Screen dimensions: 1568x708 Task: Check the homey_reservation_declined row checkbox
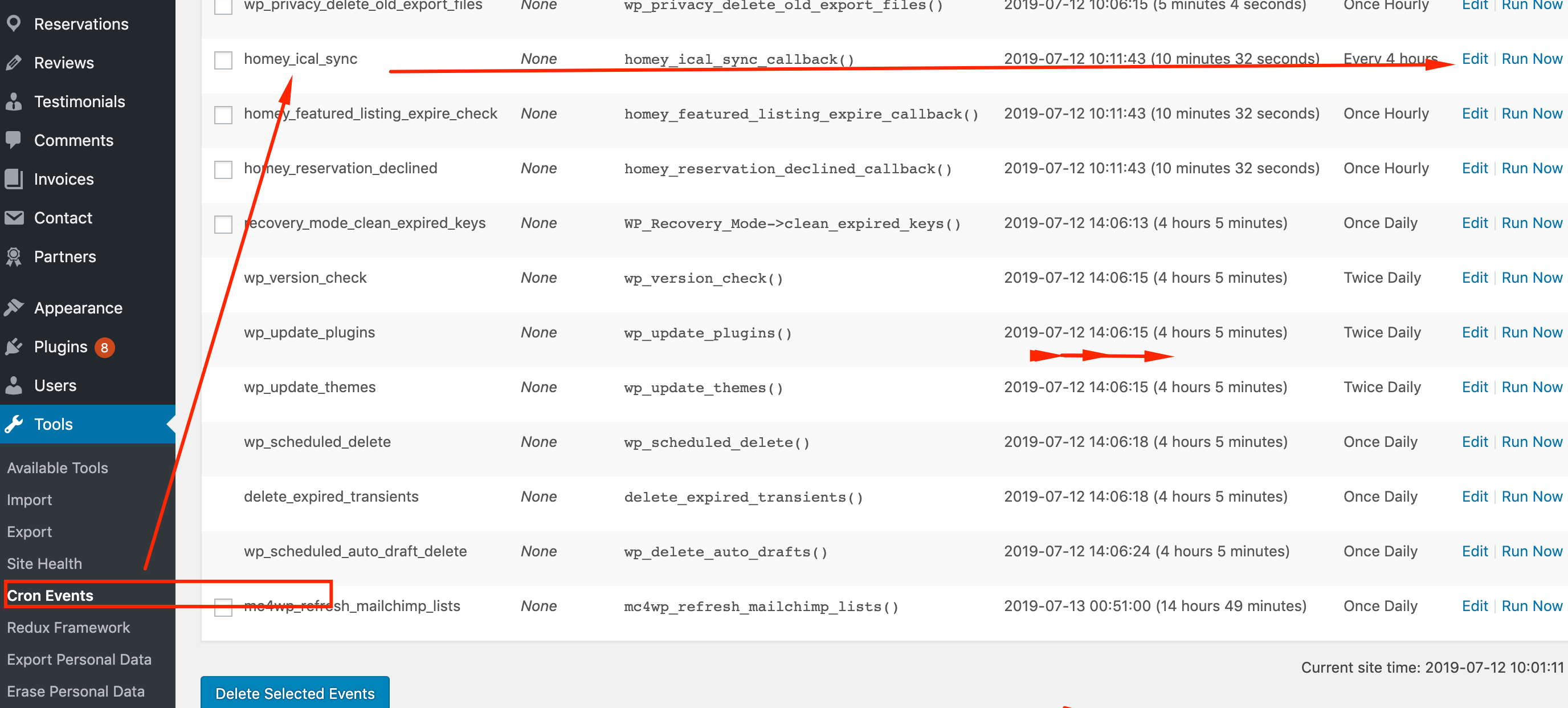click(223, 169)
